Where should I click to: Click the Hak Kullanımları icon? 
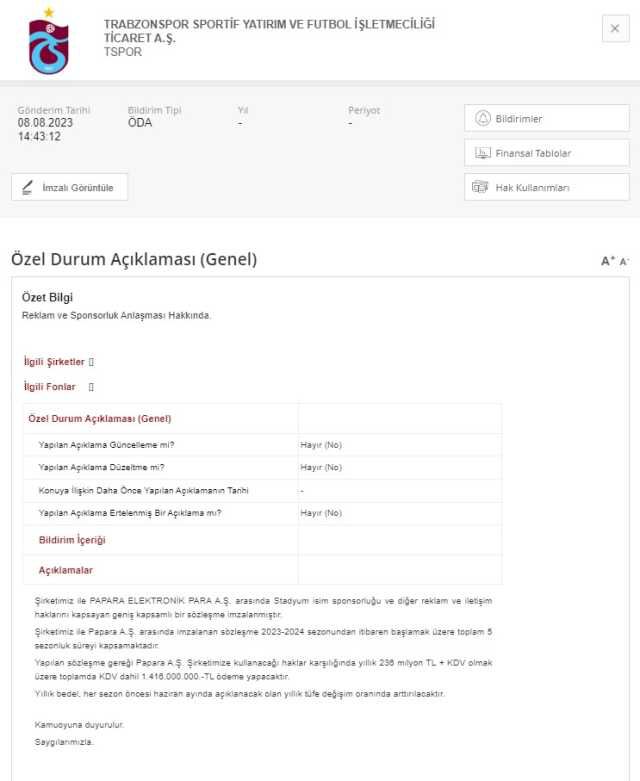(480, 187)
